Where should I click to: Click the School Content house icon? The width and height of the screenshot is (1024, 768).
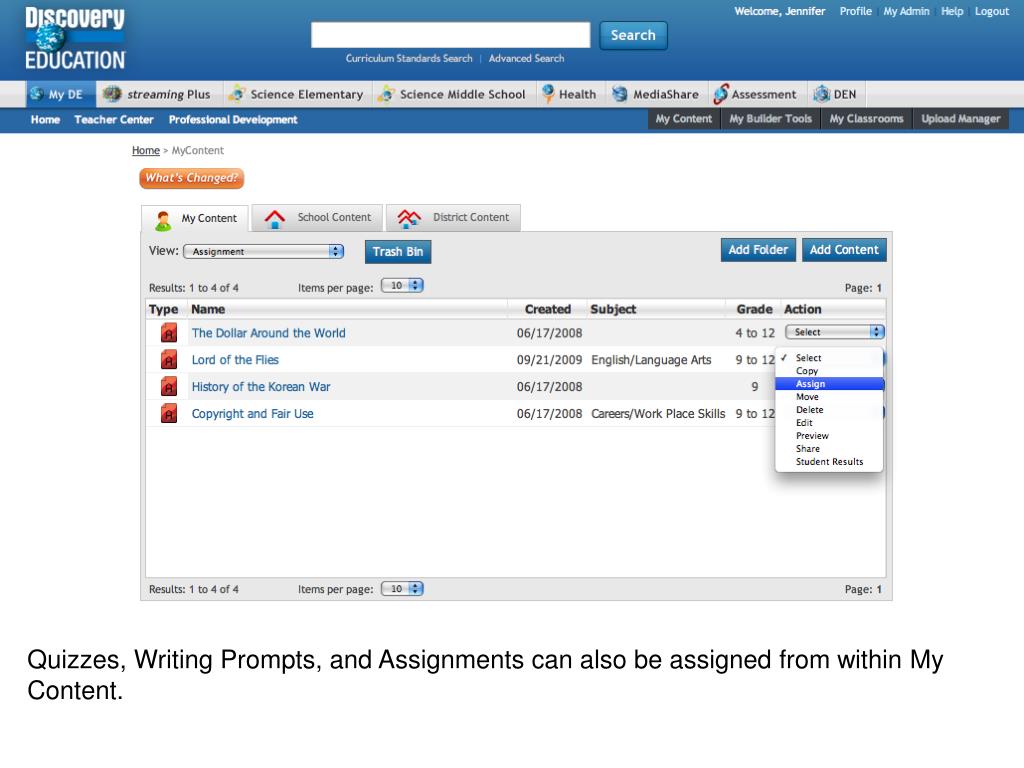point(275,219)
